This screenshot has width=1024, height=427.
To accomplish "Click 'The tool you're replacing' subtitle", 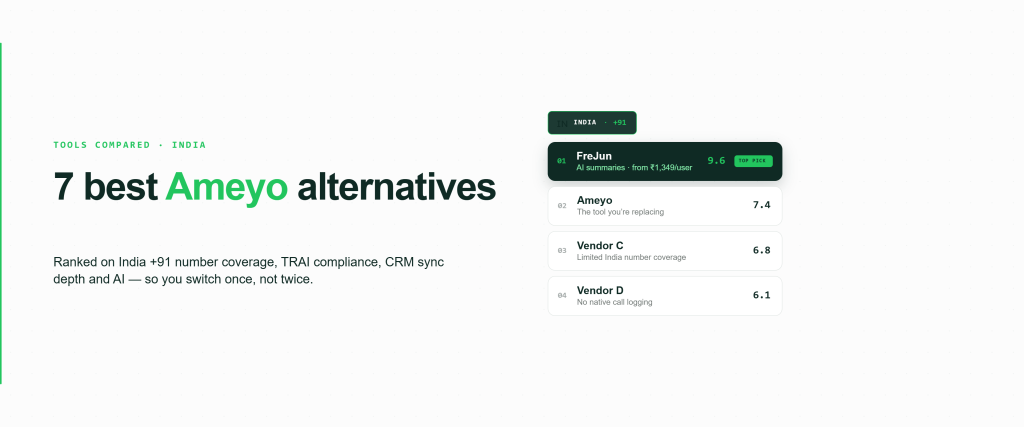I will [x=620, y=212].
